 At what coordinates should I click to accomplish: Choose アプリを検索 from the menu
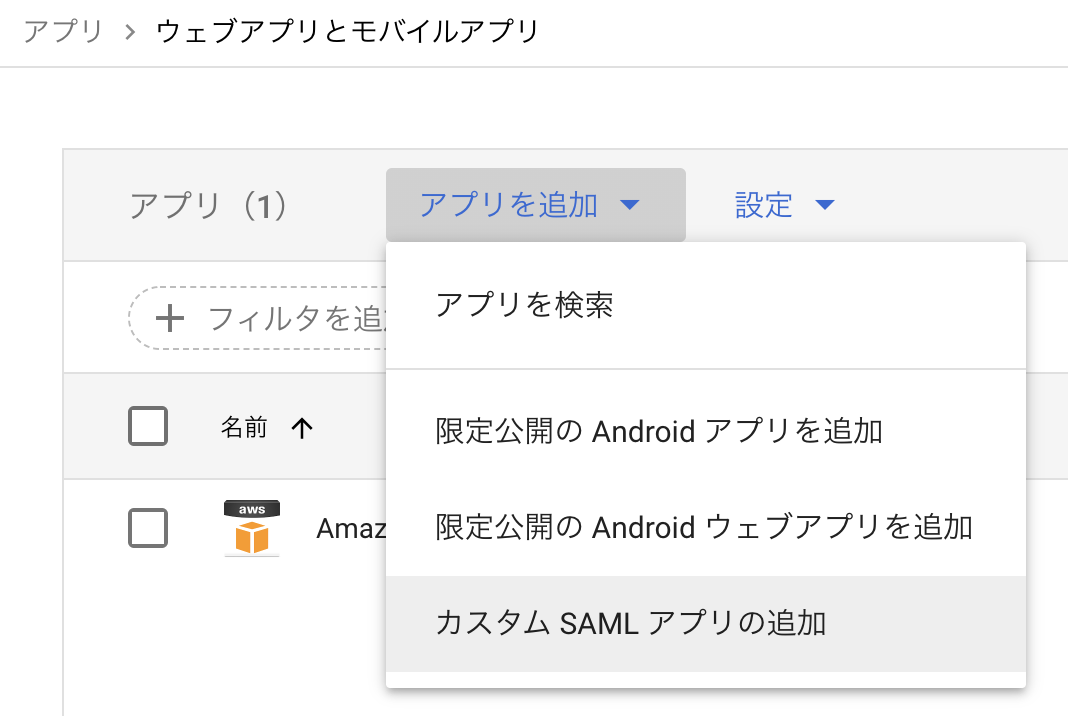pos(524,305)
